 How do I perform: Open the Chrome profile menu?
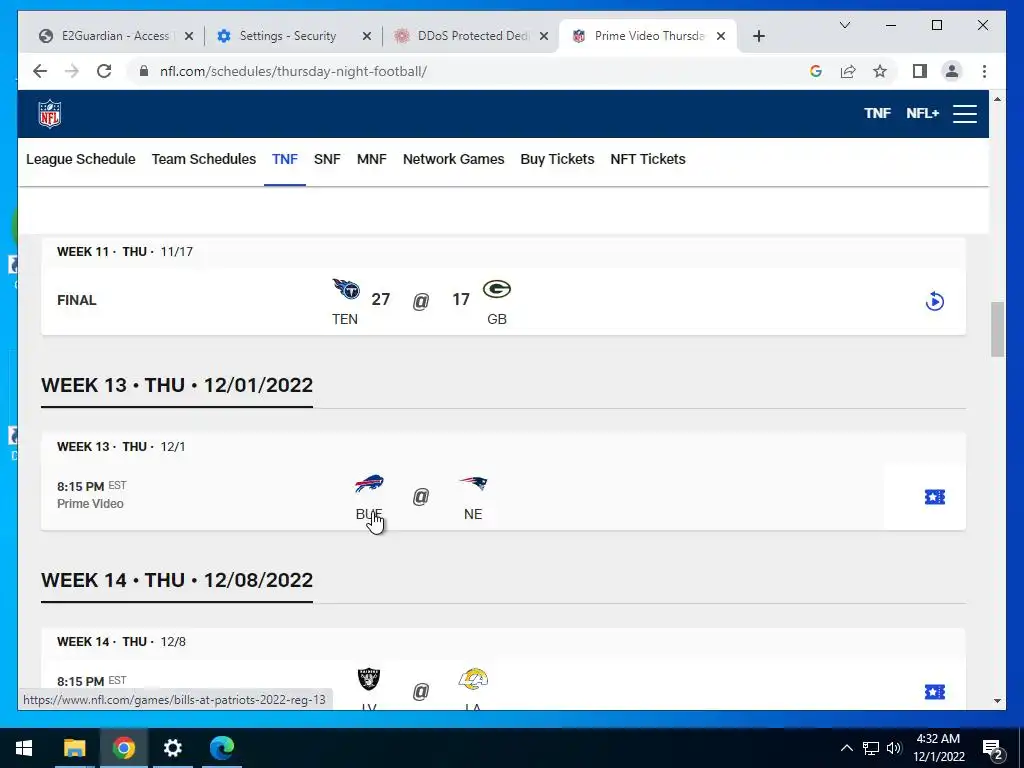coord(952,71)
